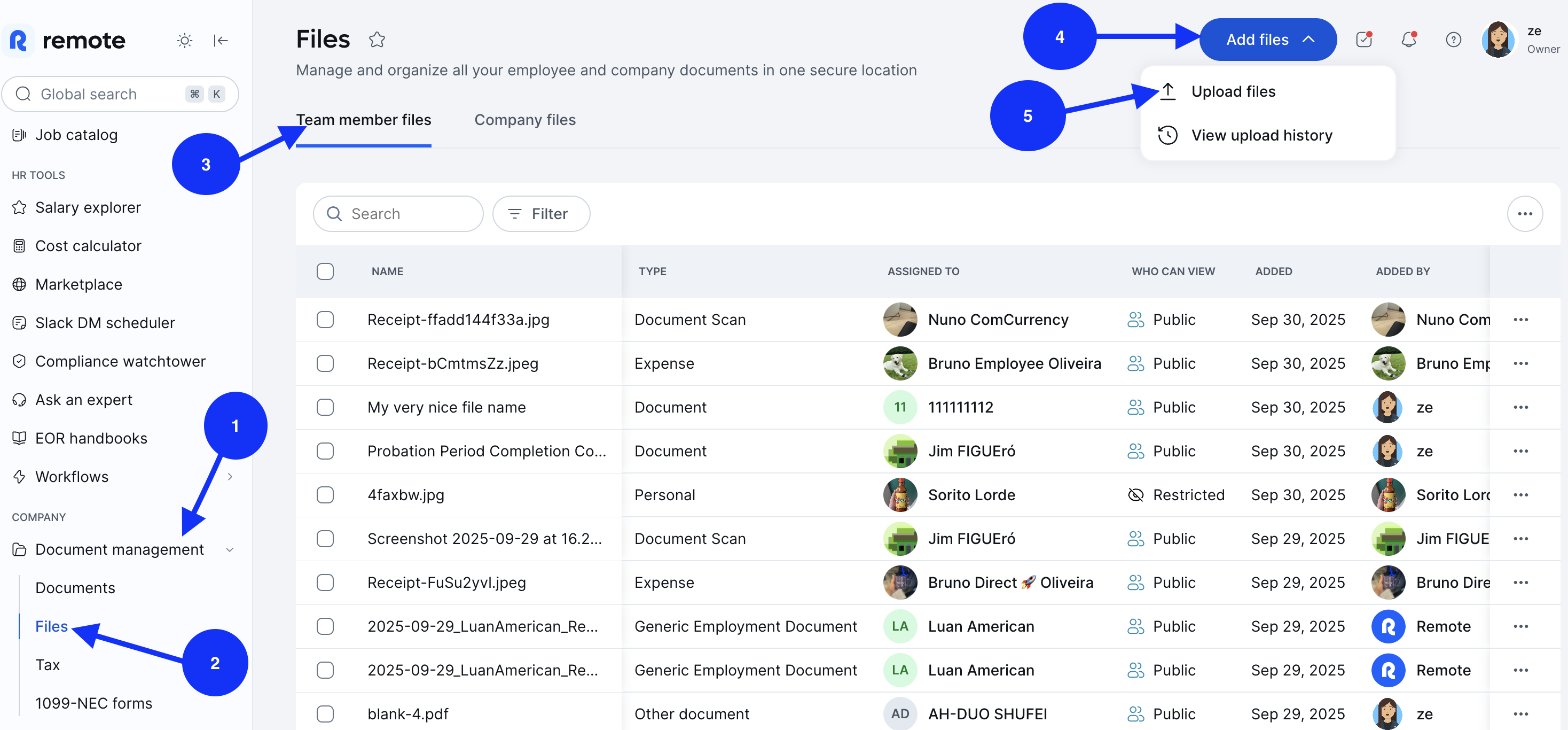Collapse the sidebar with the arrow icon
1568x730 pixels.
(221, 41)
